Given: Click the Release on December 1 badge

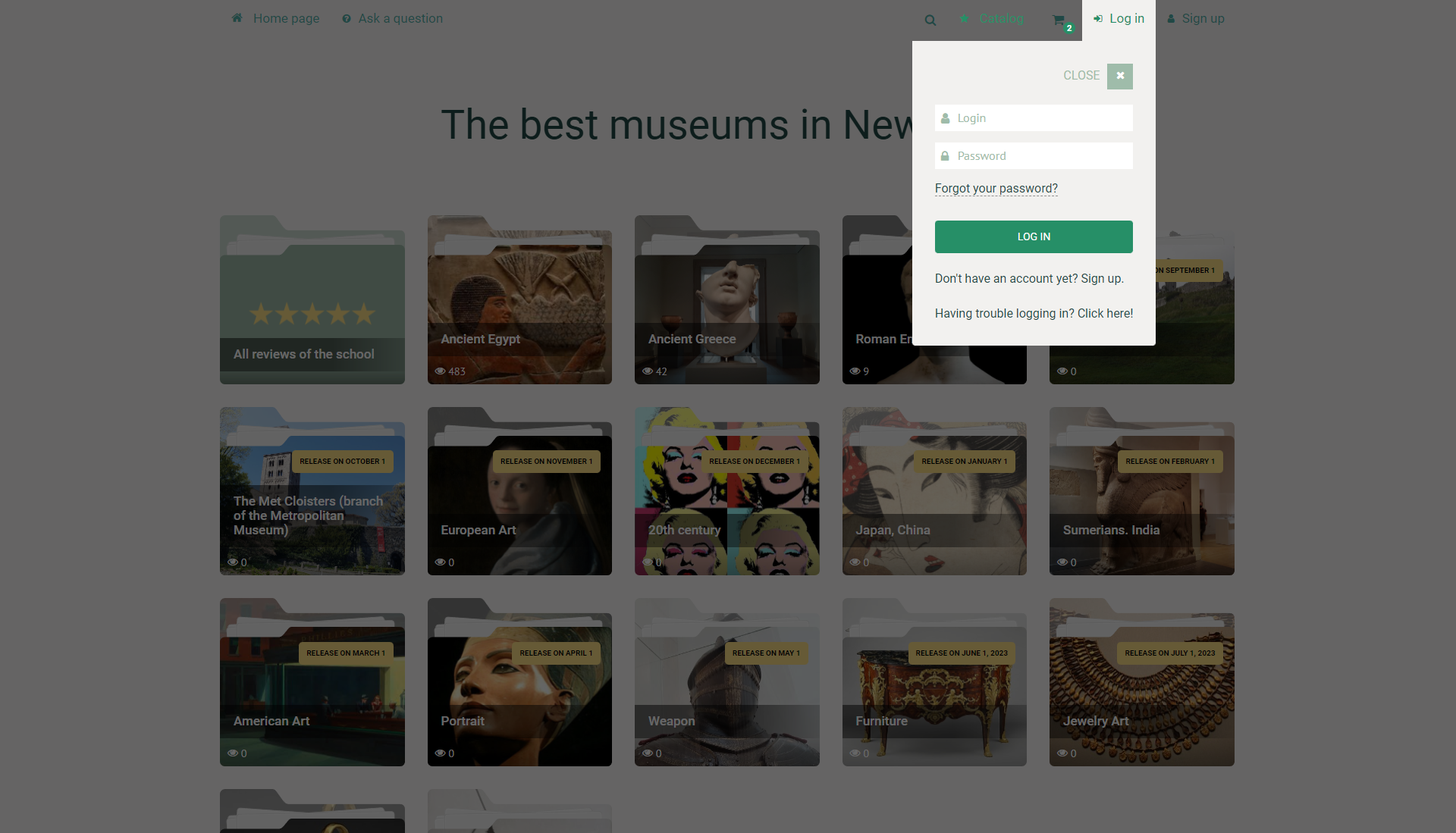Looking at the screenshot, I should (755, 462).
